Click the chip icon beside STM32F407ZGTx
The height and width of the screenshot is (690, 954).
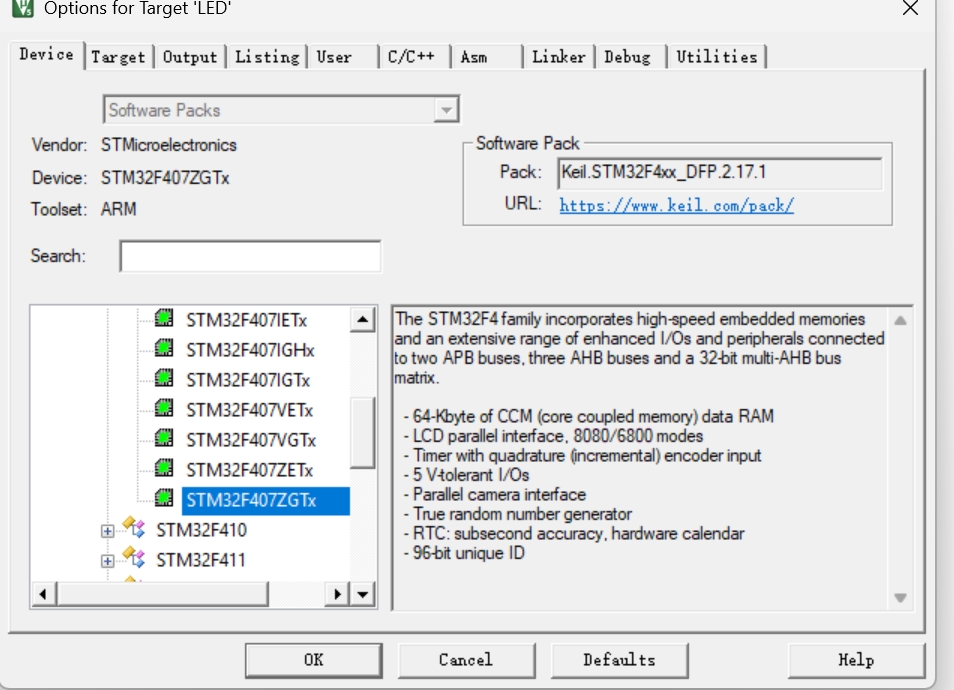tap(164, 498)
